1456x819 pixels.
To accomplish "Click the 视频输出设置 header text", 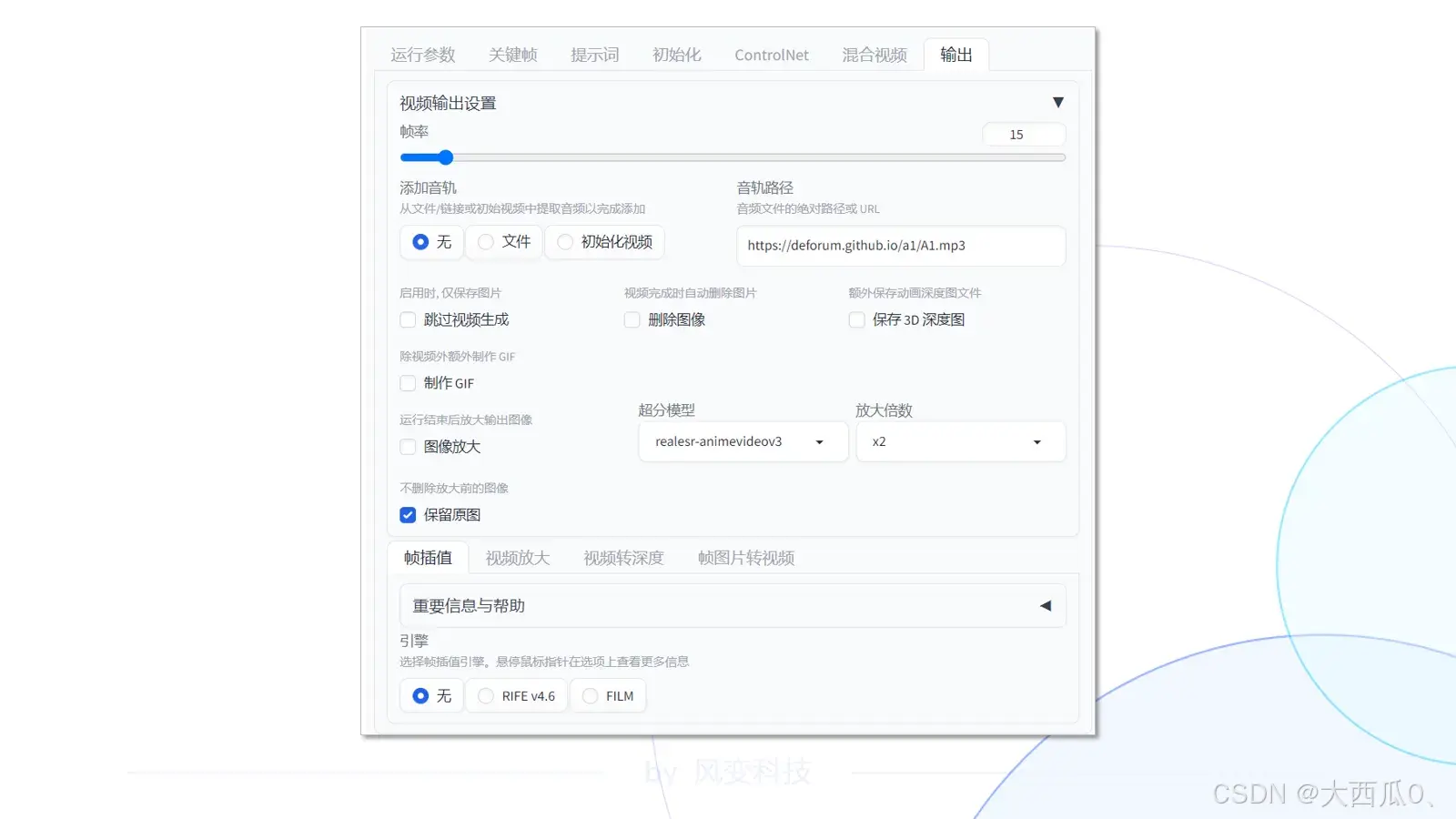I will point(448,103).
